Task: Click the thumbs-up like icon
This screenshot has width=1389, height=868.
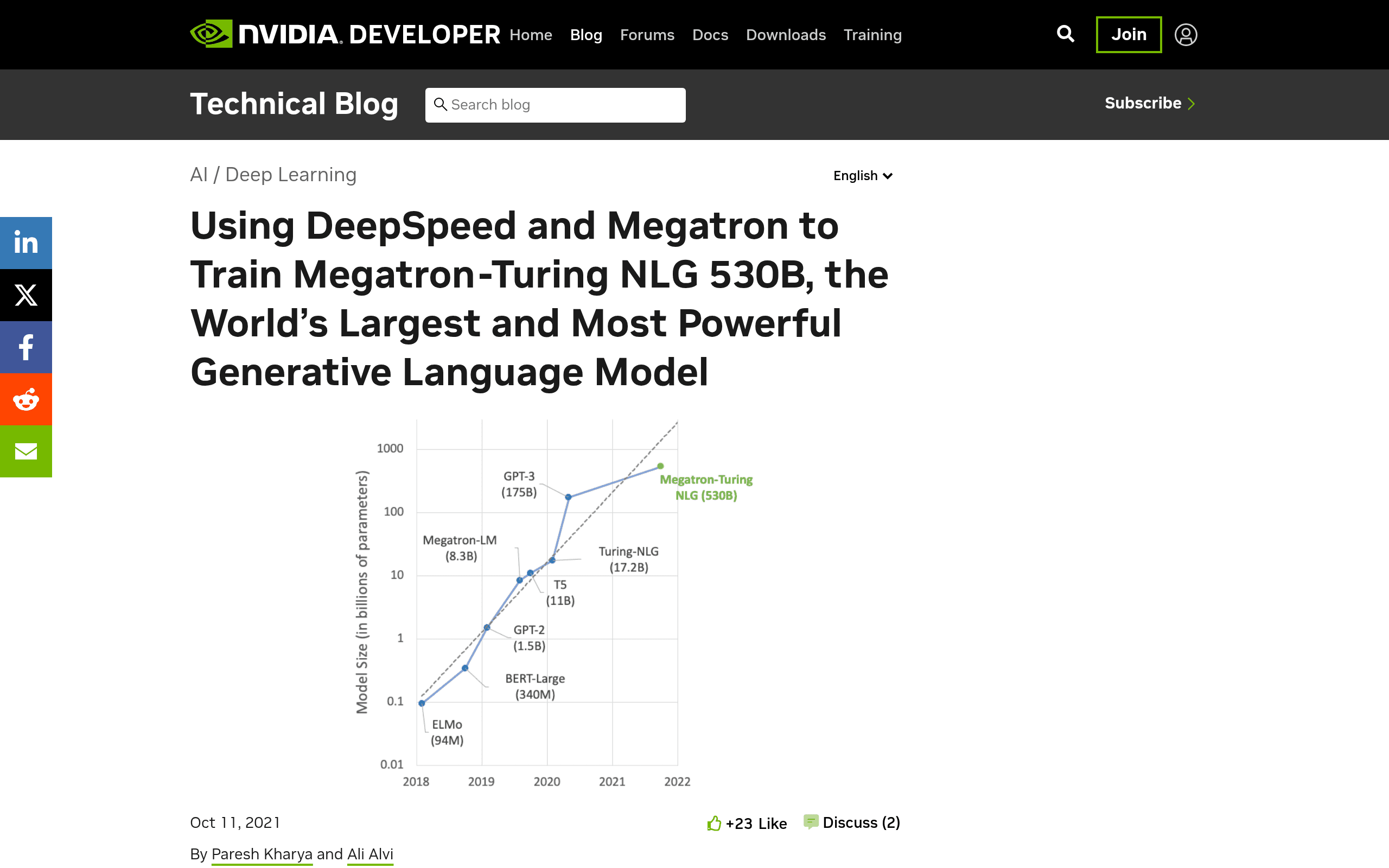Action: tap(714, 823)
